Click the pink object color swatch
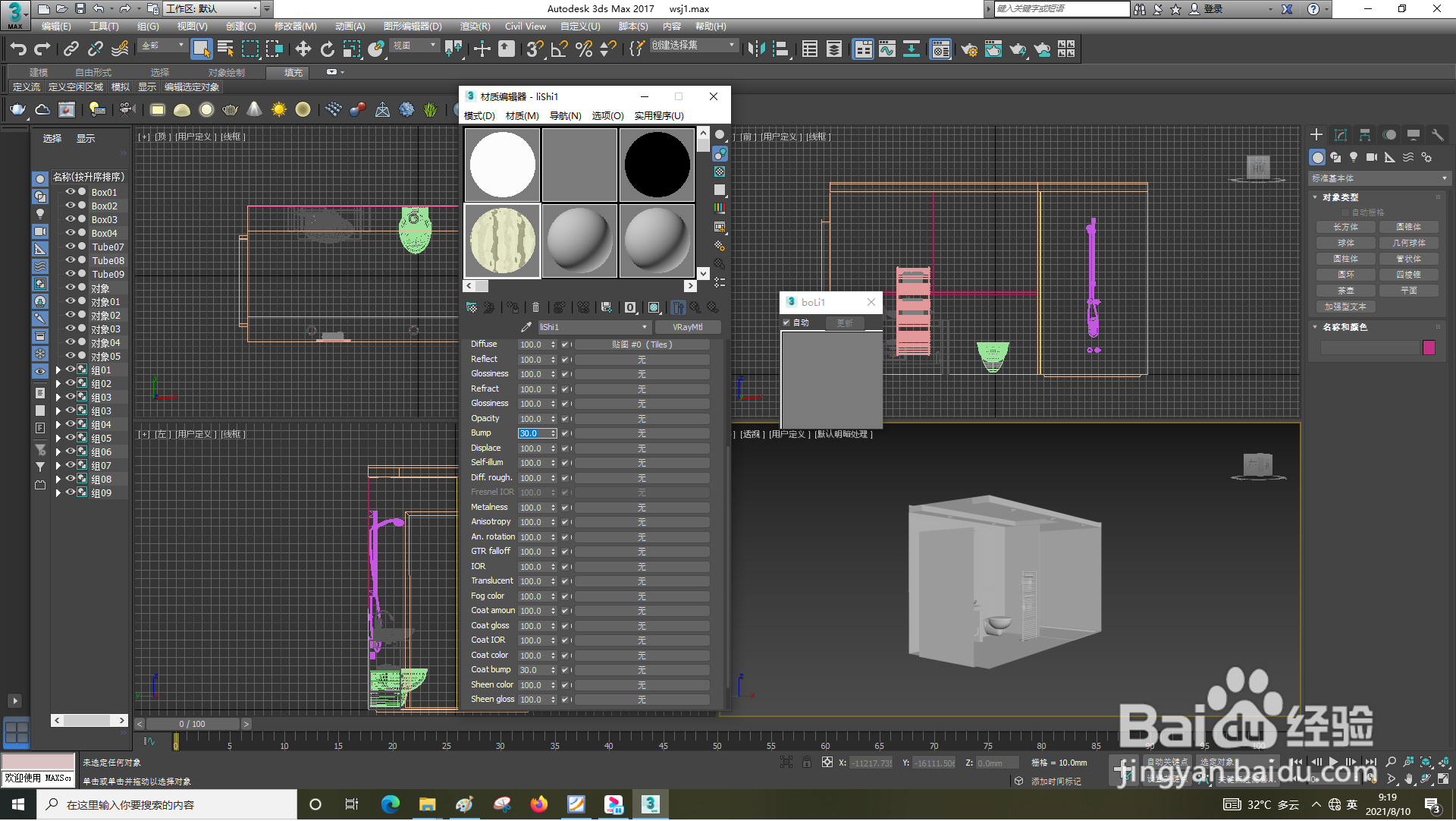The image size is (1456, 821). point(1429,348)
